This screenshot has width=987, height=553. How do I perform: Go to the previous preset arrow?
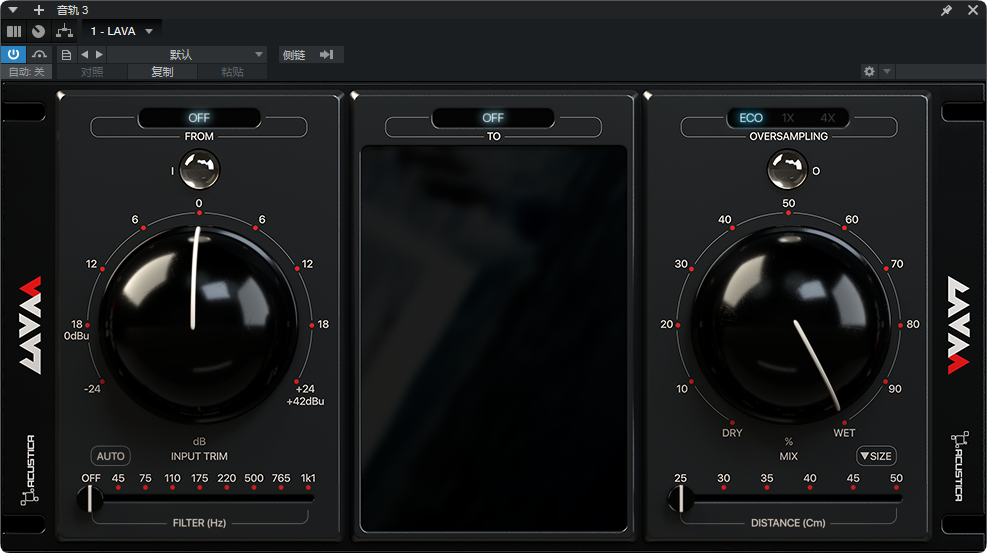84,55
